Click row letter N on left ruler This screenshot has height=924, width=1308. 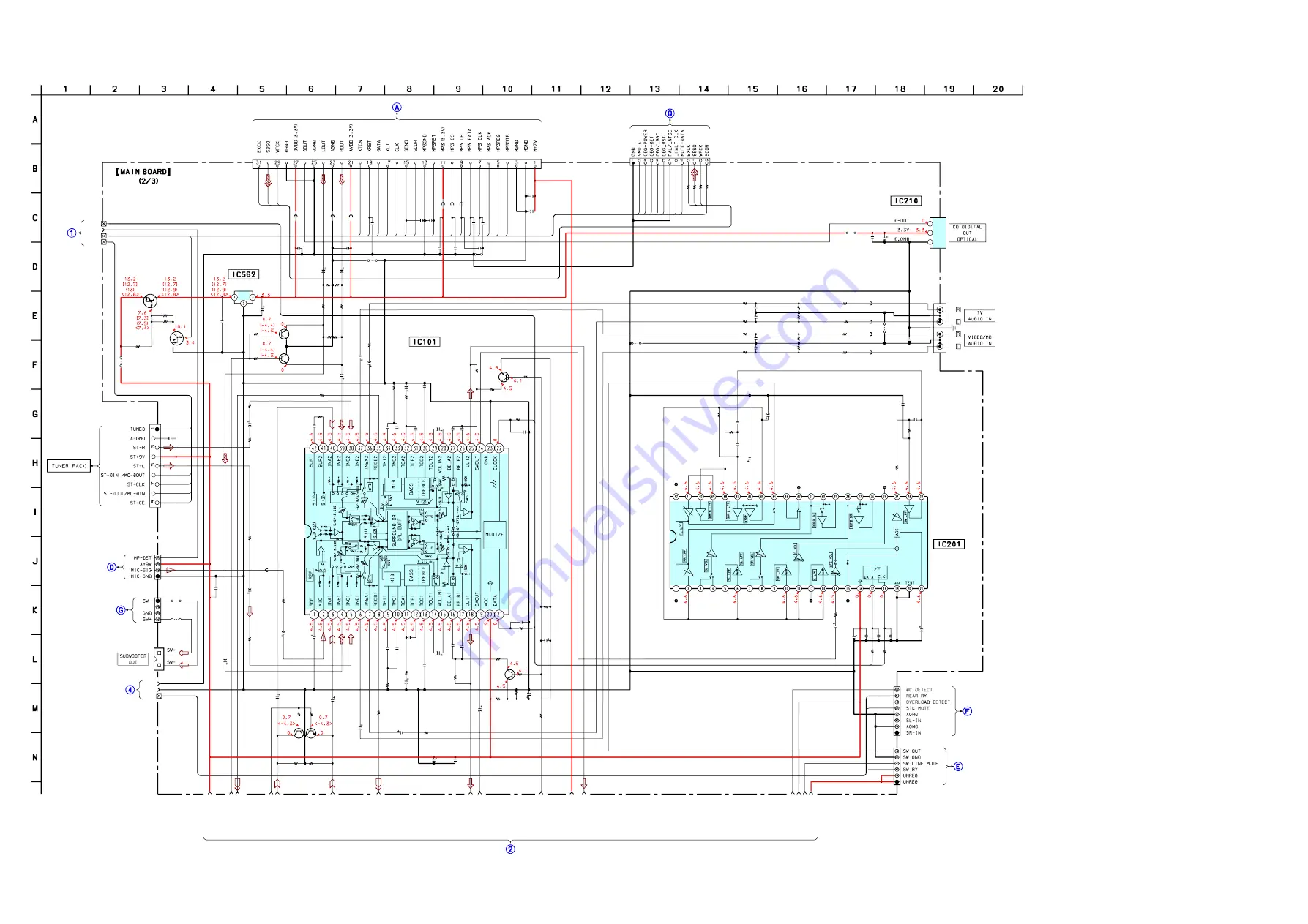tap(34, 757)
